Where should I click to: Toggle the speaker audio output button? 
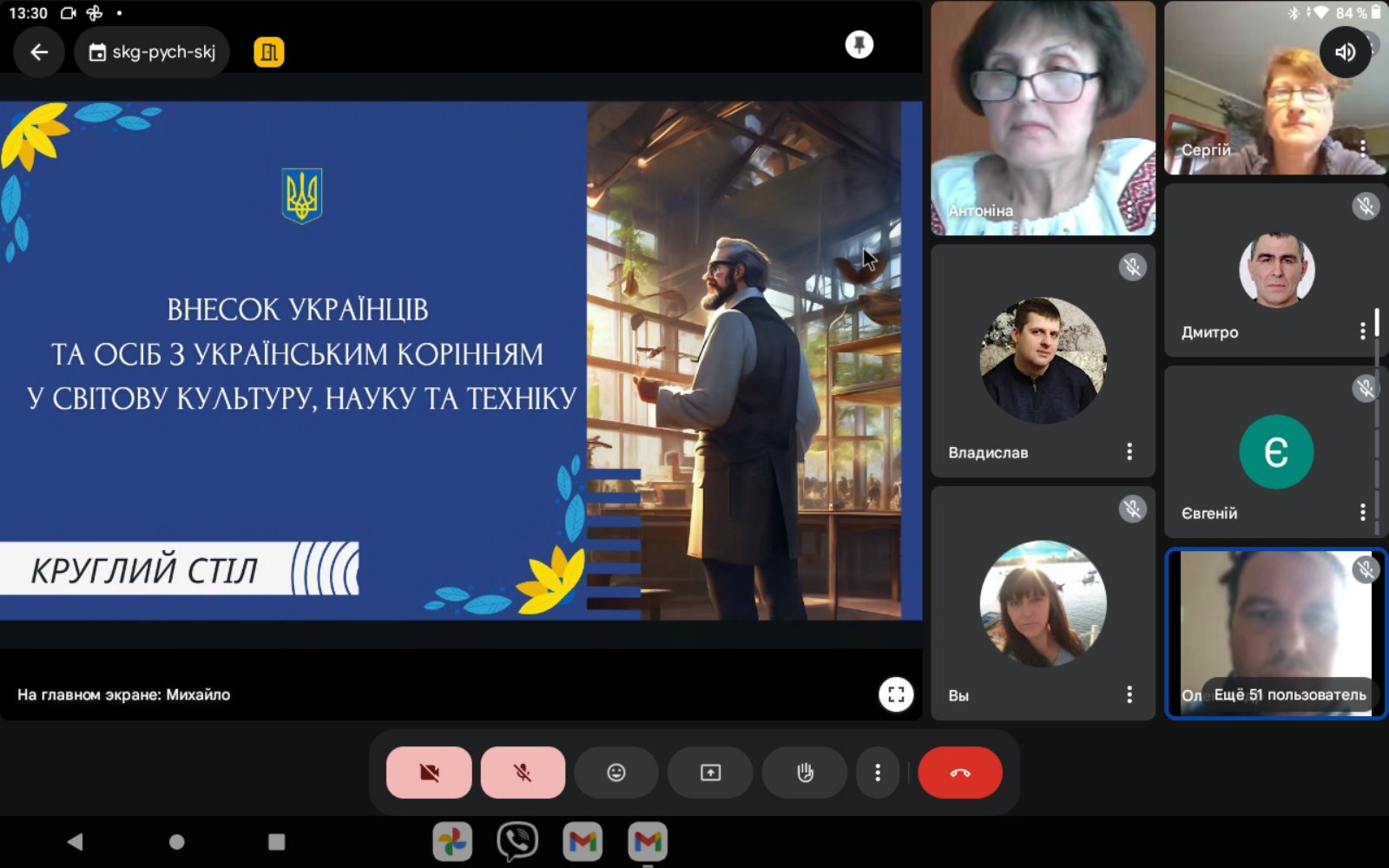1345,52
